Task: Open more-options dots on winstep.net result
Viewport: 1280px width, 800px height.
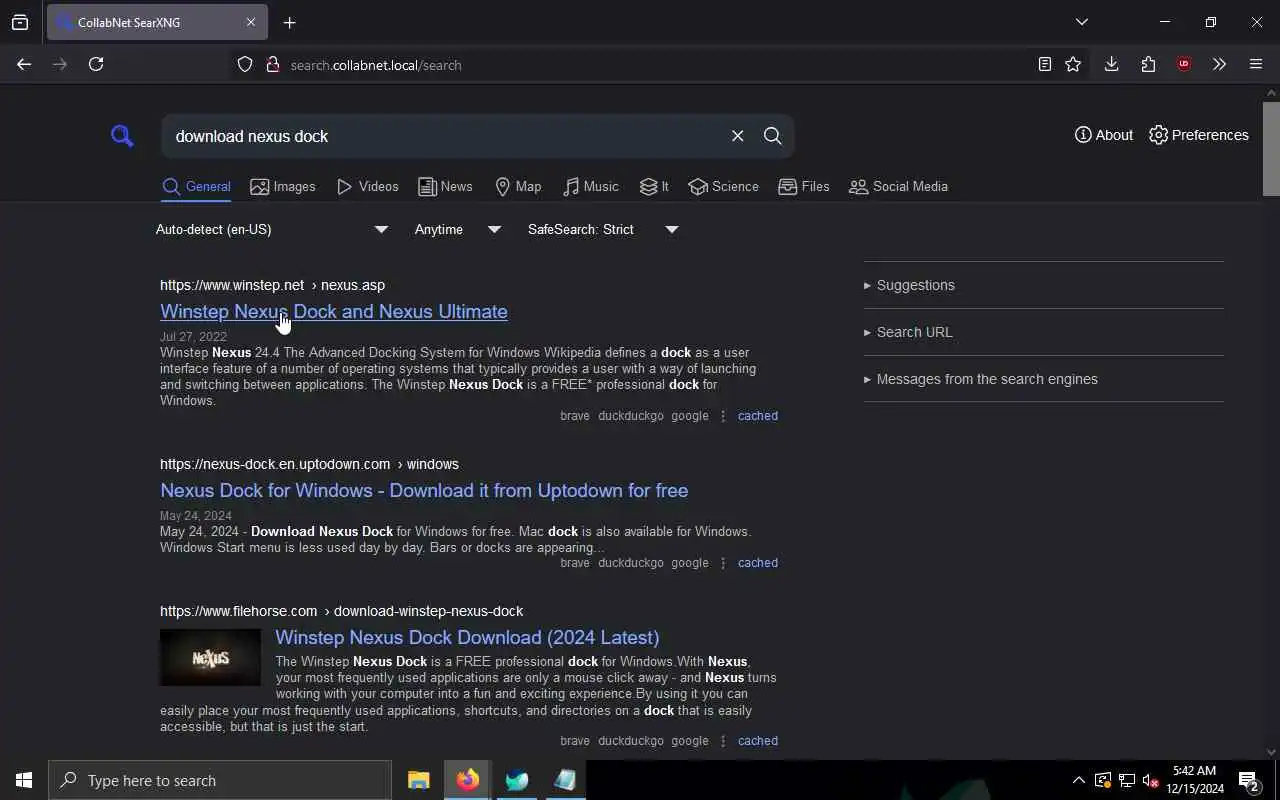Action: pyautogui.click(x=723, y=416)
